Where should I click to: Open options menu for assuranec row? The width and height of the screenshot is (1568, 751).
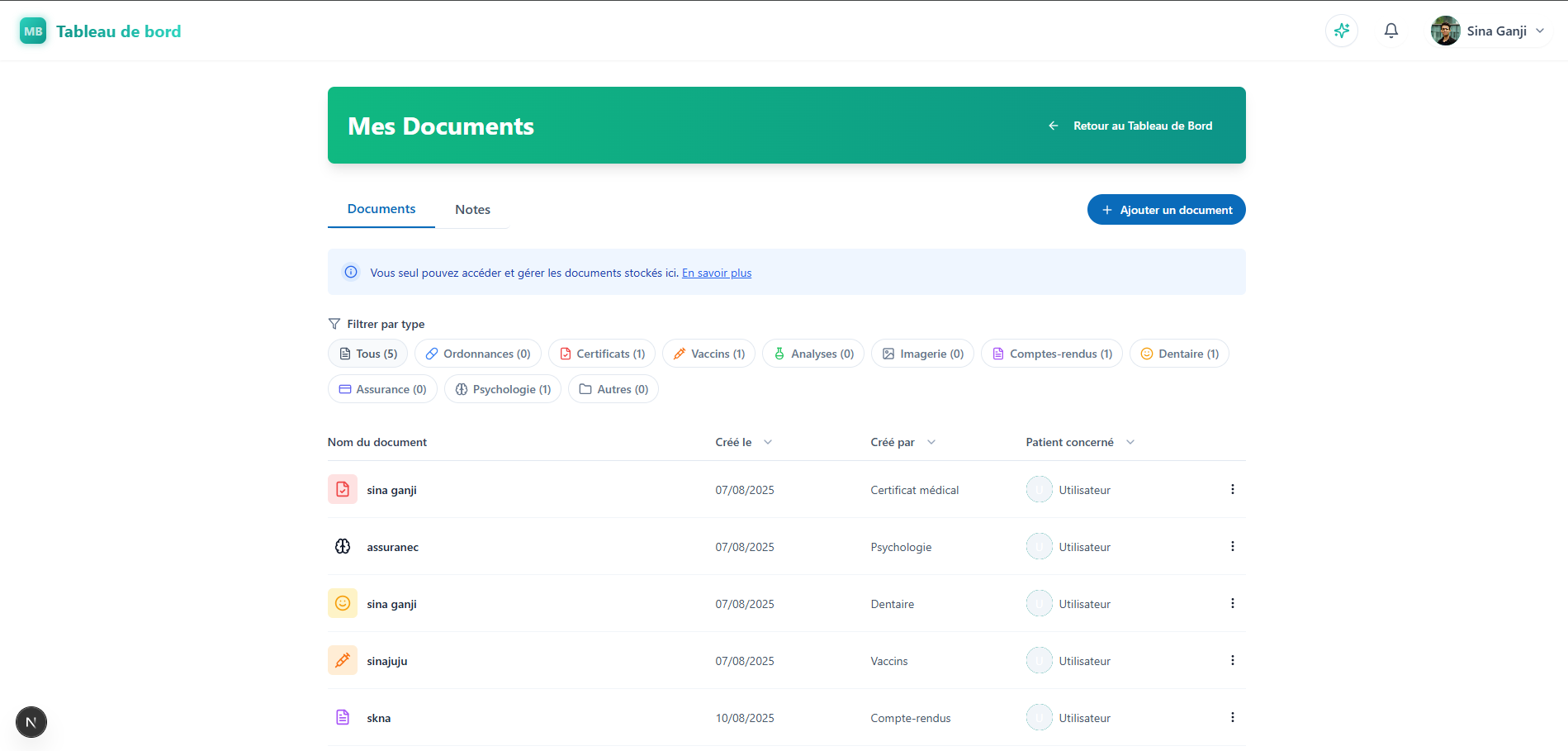coord(1233,546)
